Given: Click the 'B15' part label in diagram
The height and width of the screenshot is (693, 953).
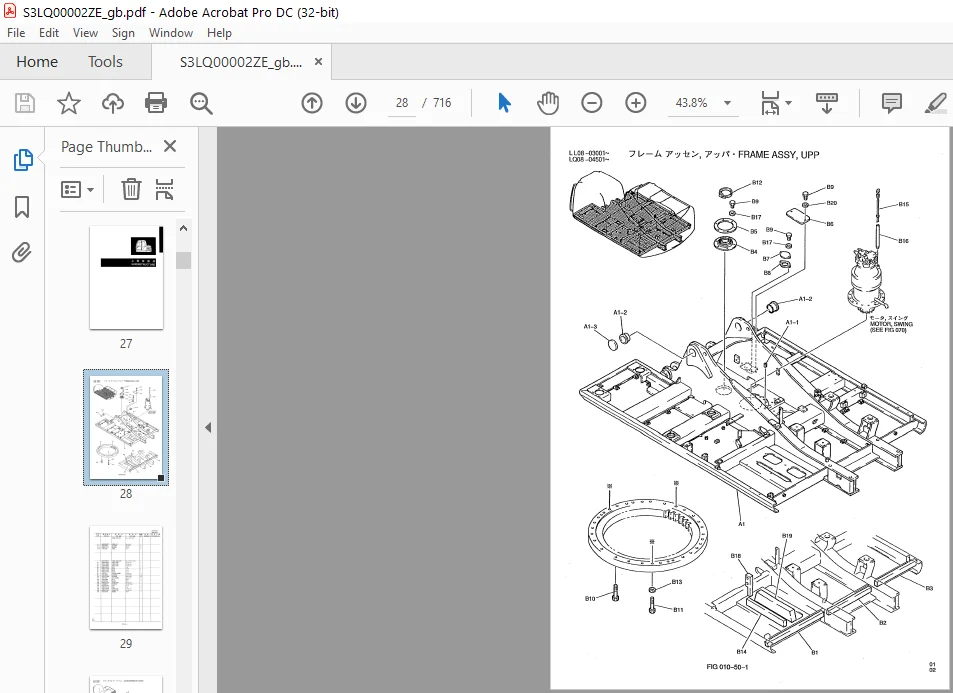Looking at the screenshot, I should [904, 204].
